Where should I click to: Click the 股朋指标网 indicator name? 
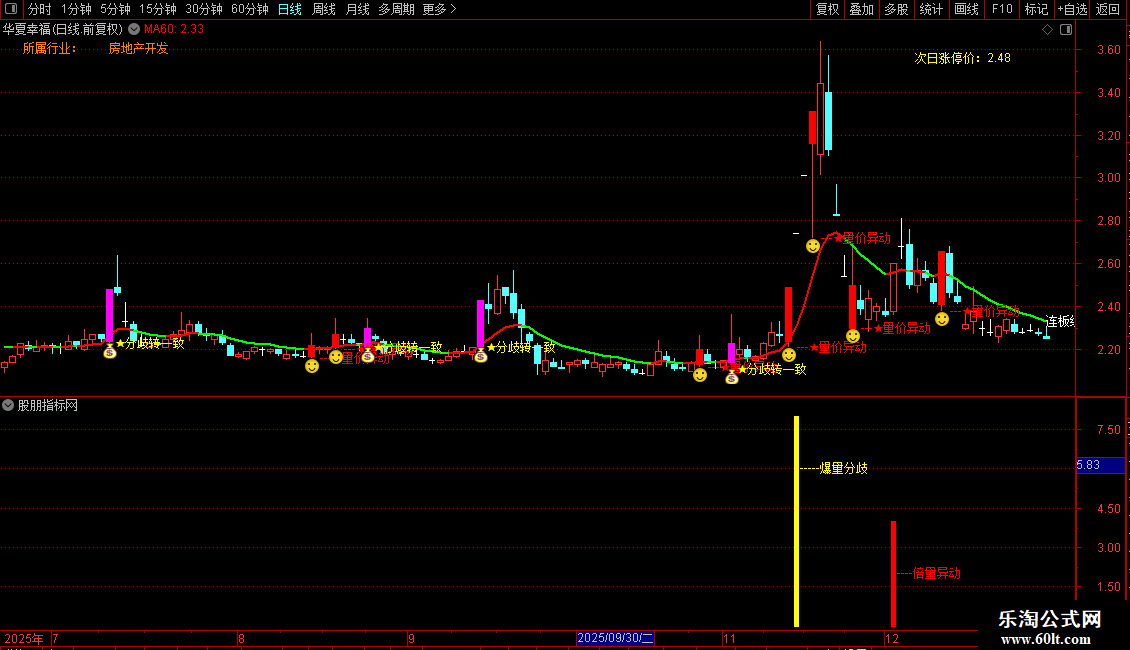(48, 406)
